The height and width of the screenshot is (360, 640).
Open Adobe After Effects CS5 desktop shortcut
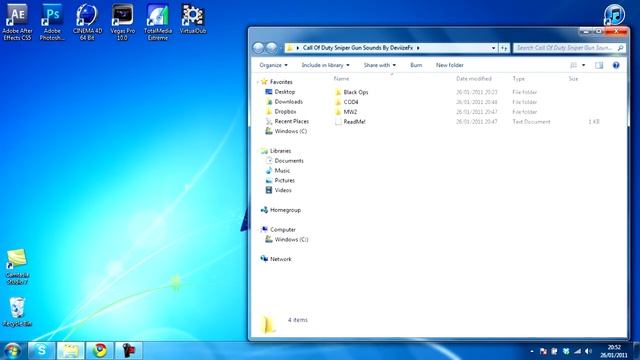click(17, 22)
